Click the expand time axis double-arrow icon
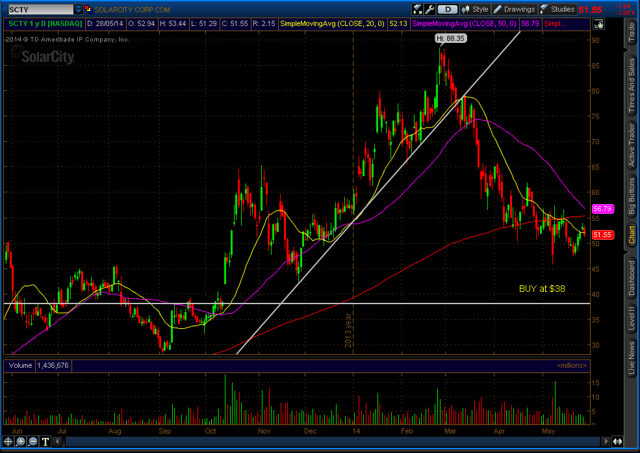This screenshot has width=640, height=453. click(618, 441)
